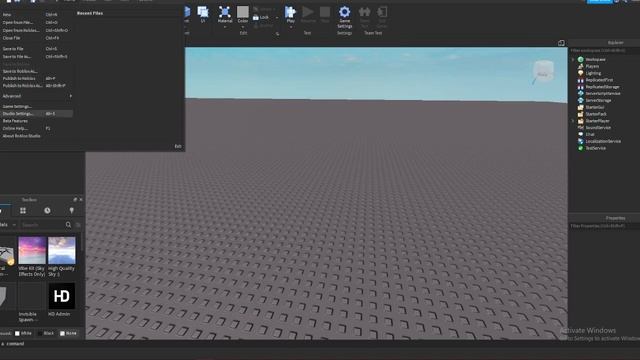Image resolution: width=640 pixels, height=360 pixels.
Task: Open the Lock tool dropdown arrow
Action: point(277,18)
